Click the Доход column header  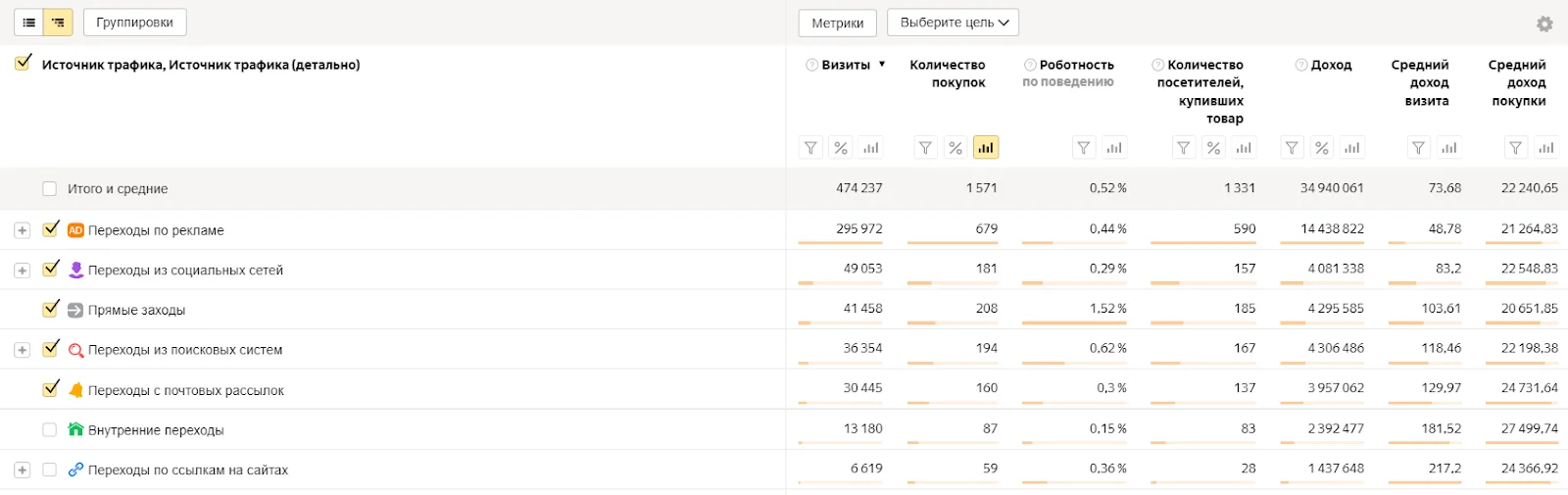[x=1331, y=65]
